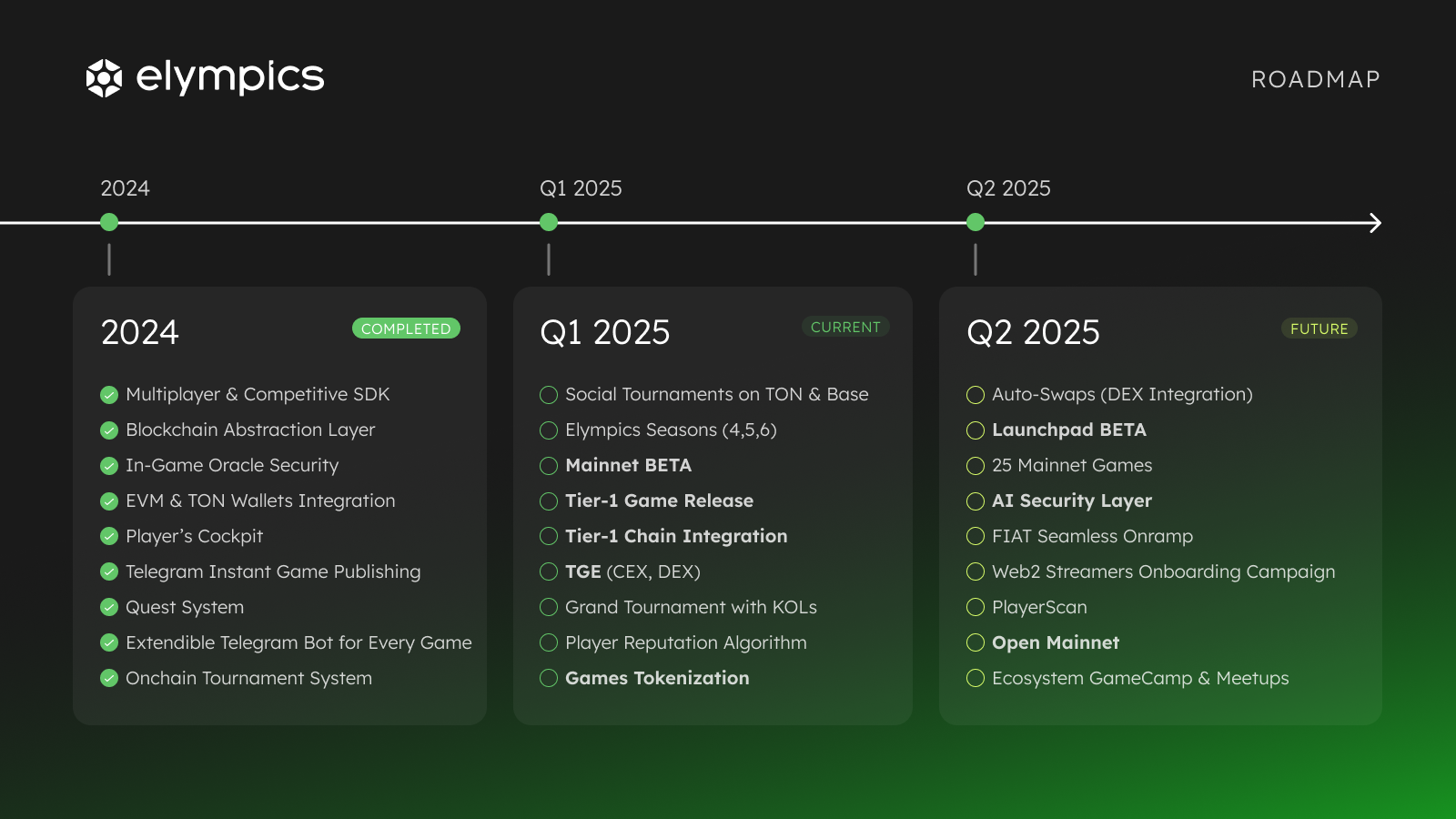Click the checkmark beside EVM & TON Wallets Integration
Screen dimensions: 1456x819
(x=109, y=501)
